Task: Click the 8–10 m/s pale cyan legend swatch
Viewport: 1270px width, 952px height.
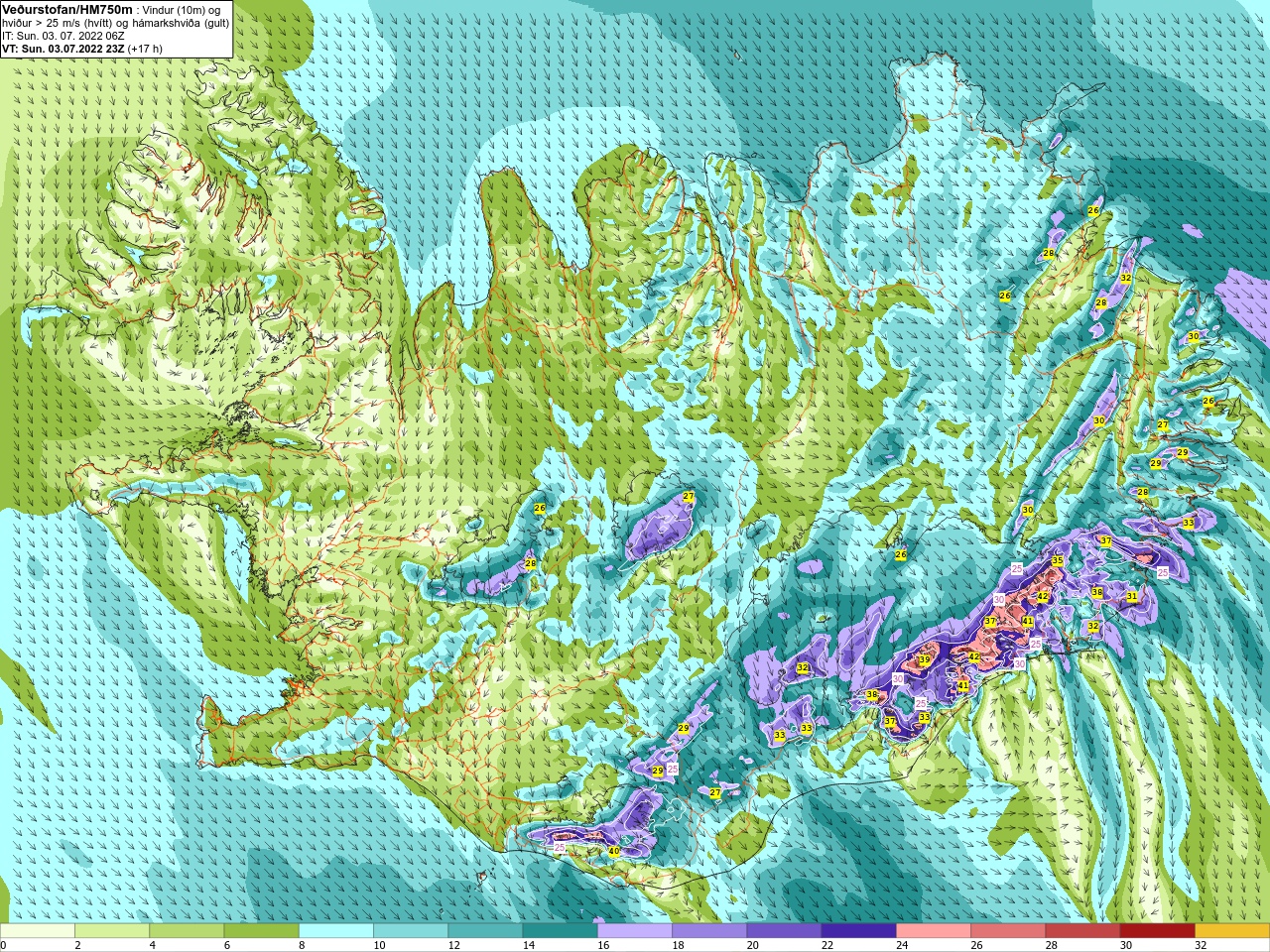Action: click(x=336, y=931)
